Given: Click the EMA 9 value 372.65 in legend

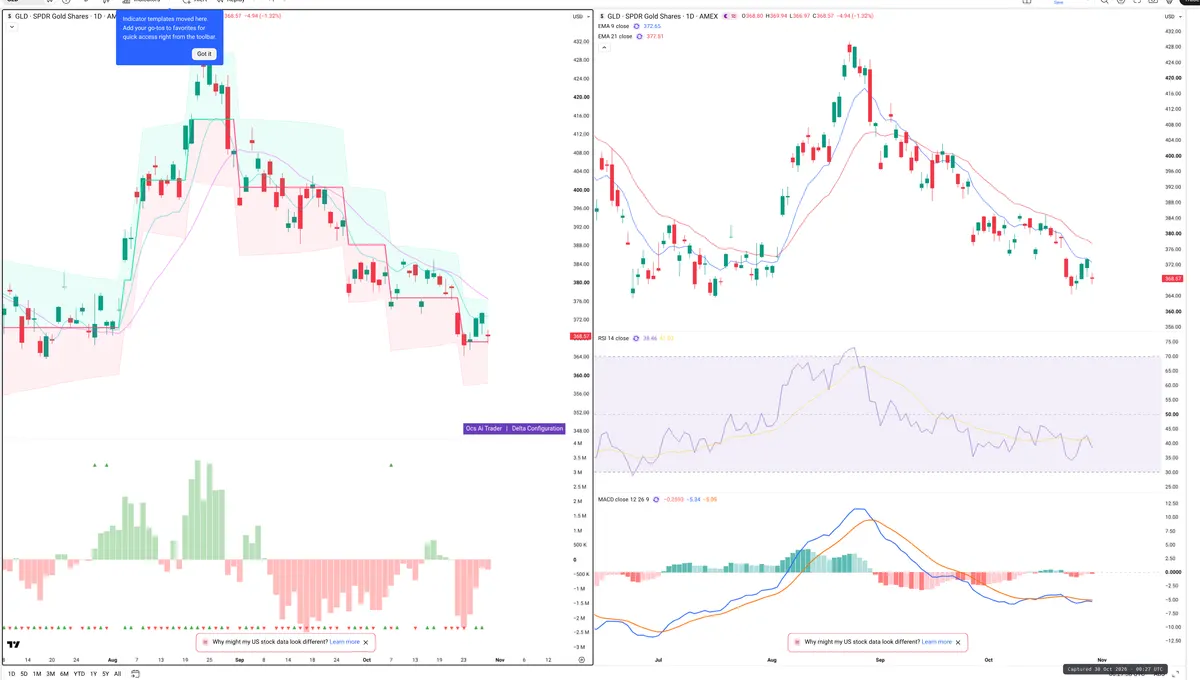Looking at the screenshot, I should tap(654, 26).
